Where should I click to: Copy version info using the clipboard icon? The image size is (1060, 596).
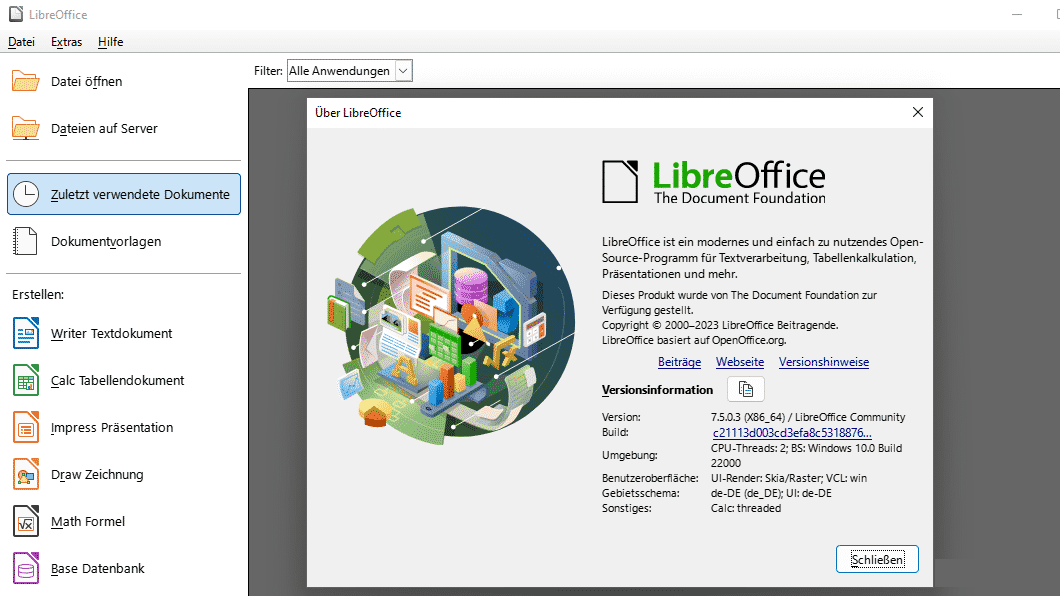[x=745, y=389]
